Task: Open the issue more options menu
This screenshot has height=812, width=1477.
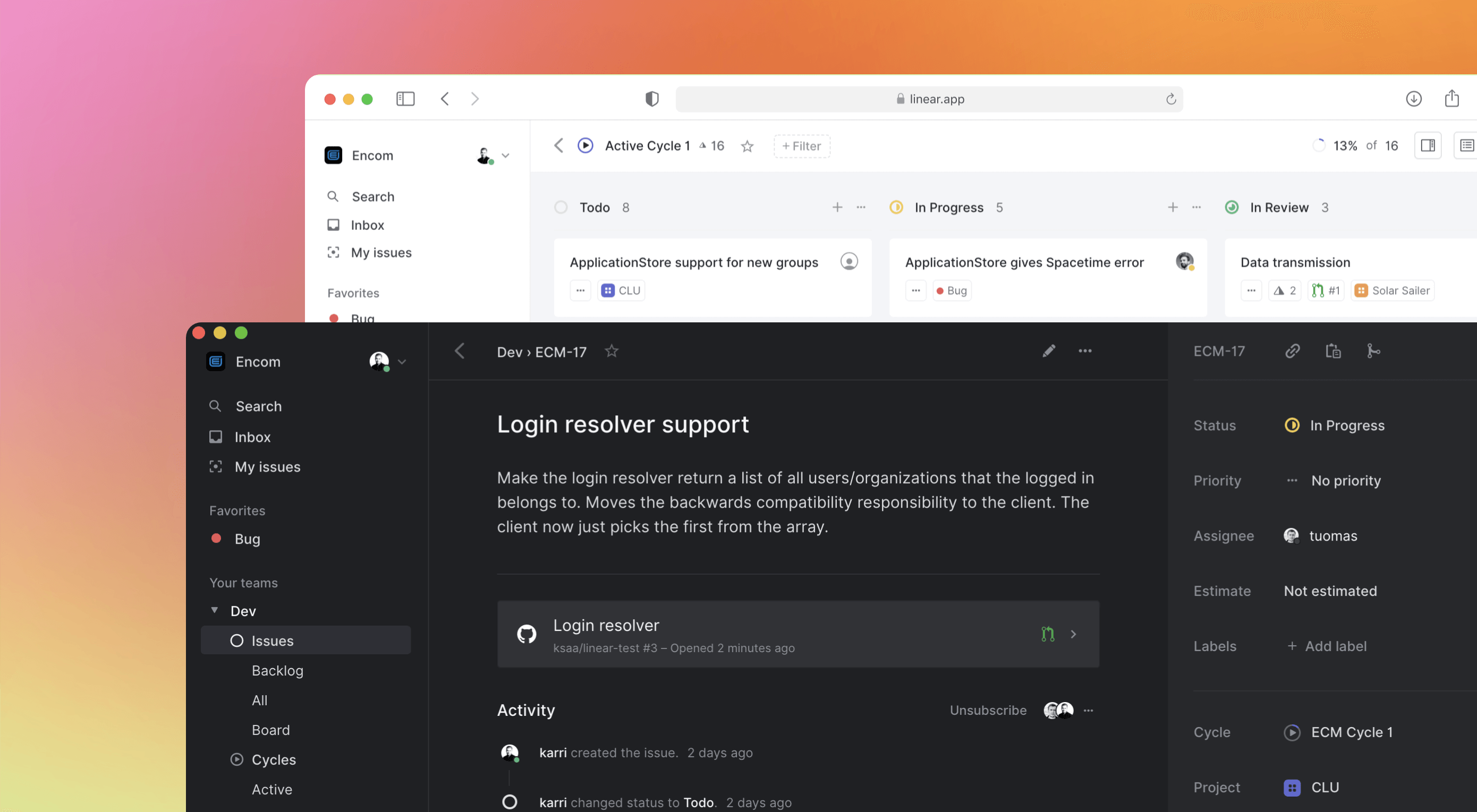Action: coord(1085,351)
